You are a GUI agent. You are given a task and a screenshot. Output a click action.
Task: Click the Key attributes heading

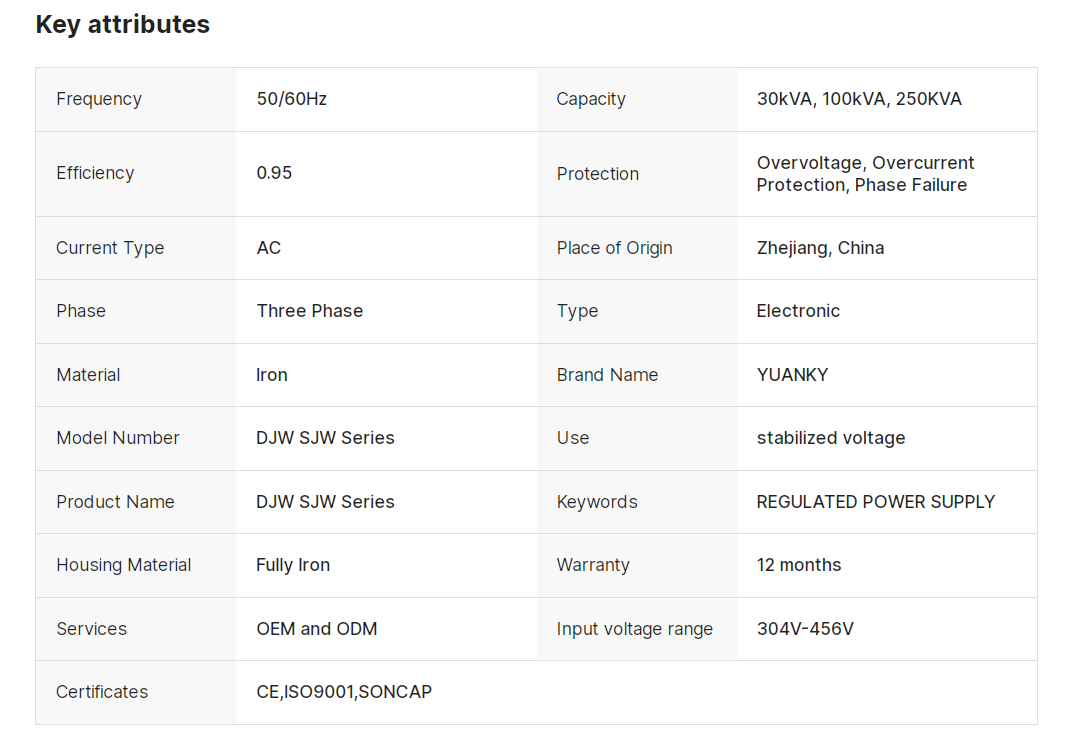[x=122, y=25]
